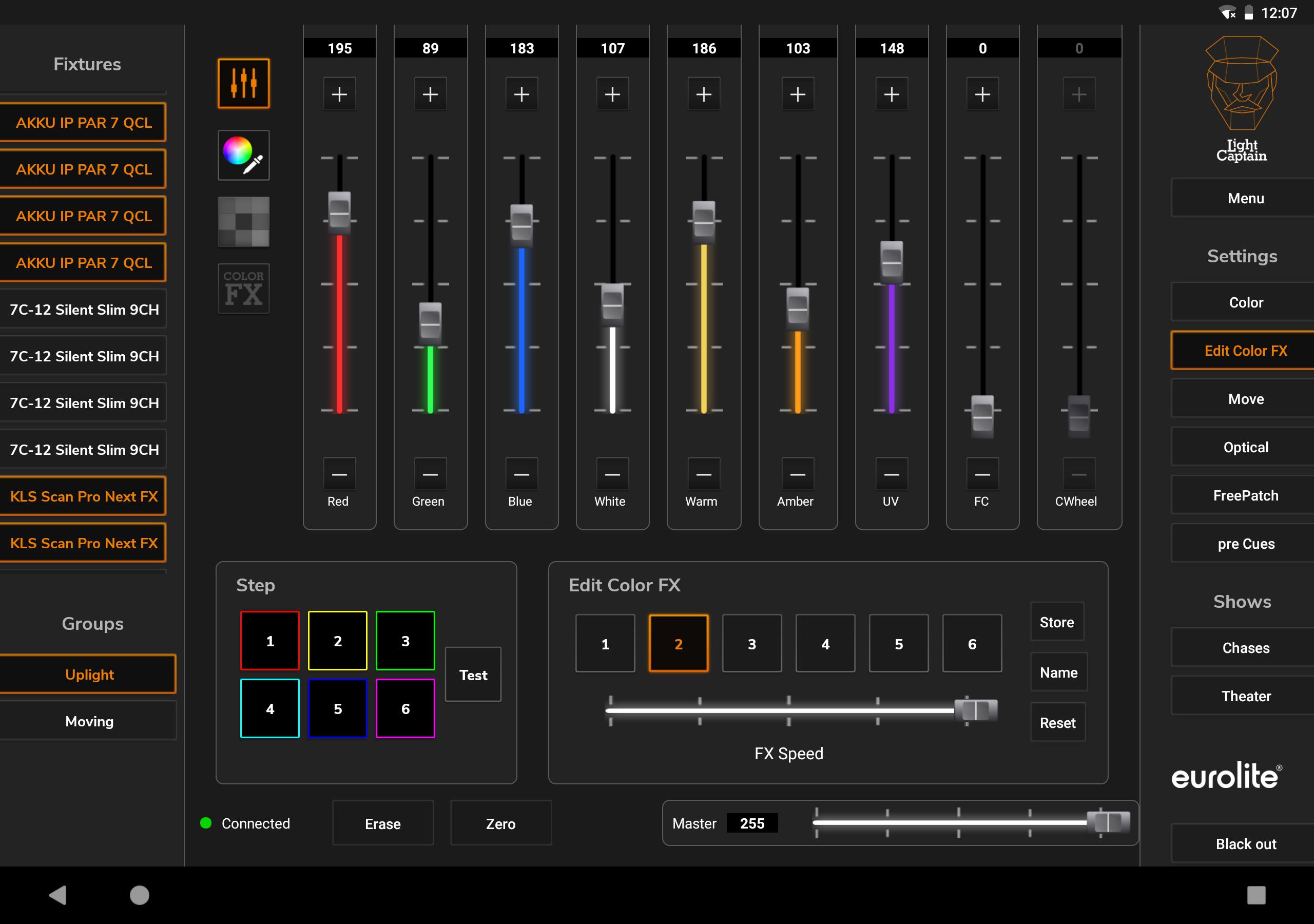Increase Red channel with plus button
The image size is (1314, 924).
(x=339, y=94)
